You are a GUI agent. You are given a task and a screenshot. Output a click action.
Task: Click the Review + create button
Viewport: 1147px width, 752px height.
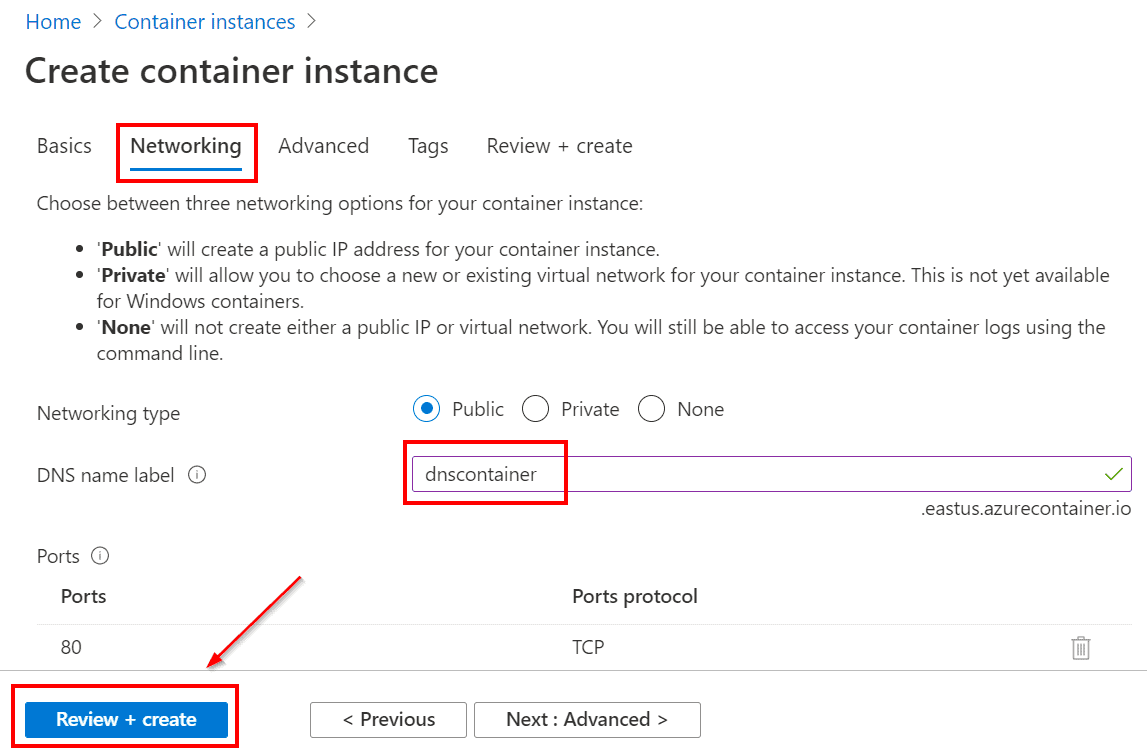[126, 719]
